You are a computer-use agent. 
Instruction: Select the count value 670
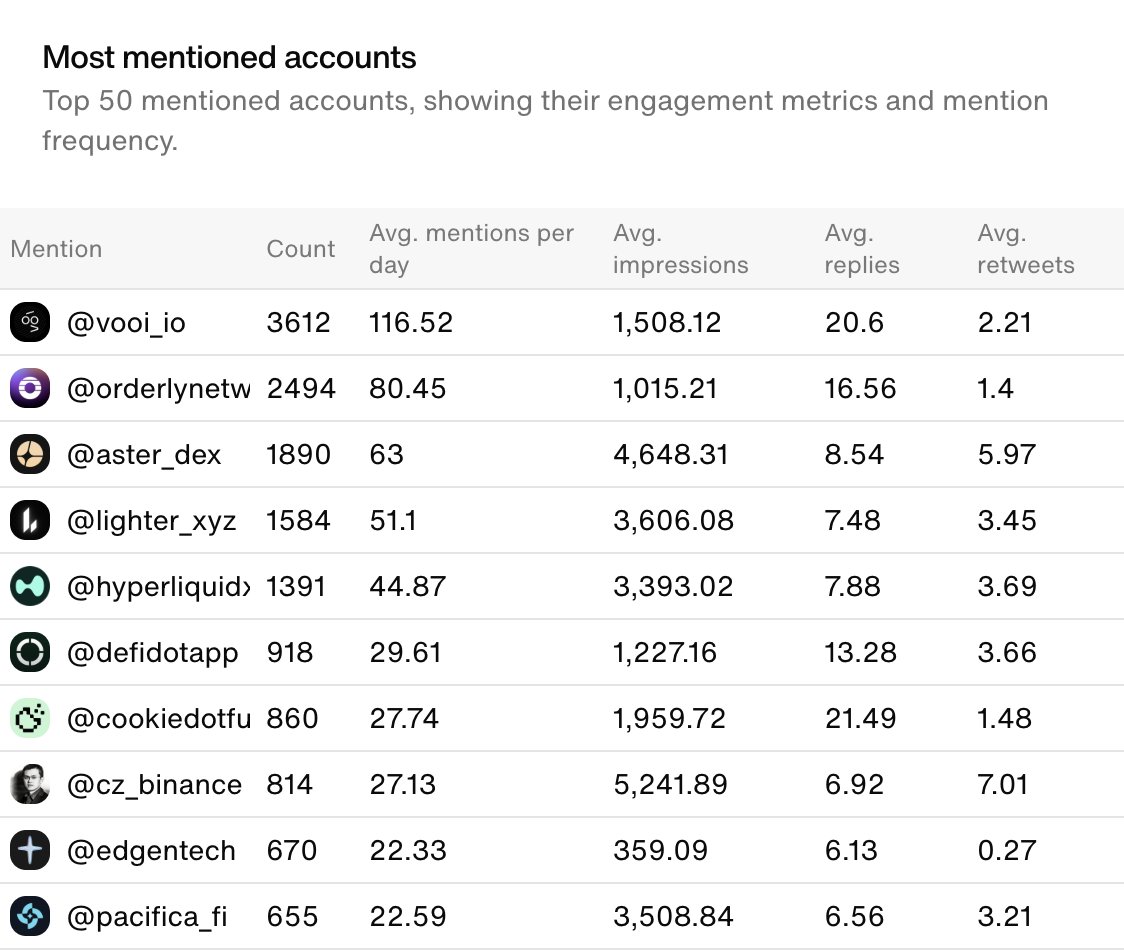292,850
